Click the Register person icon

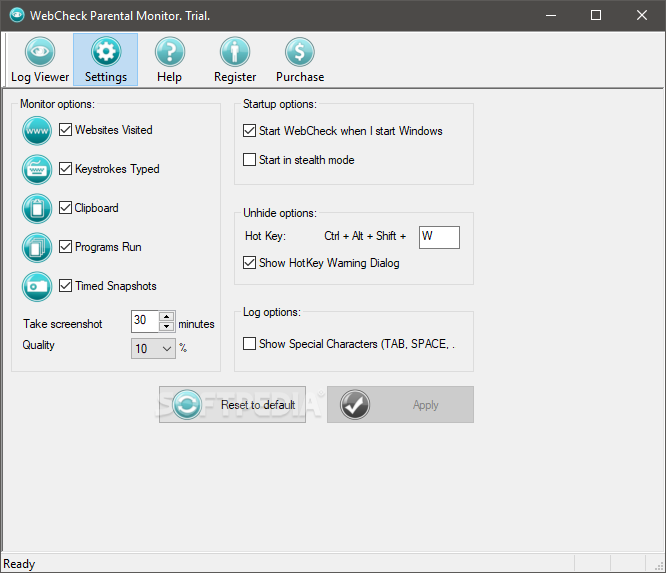(x=235, y=52)
